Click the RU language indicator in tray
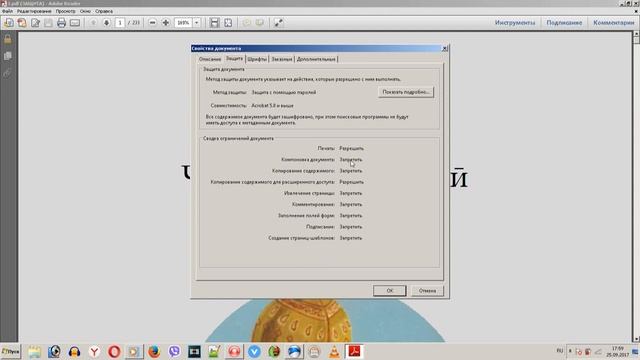 pyautogui.click(x=560, y=351)
